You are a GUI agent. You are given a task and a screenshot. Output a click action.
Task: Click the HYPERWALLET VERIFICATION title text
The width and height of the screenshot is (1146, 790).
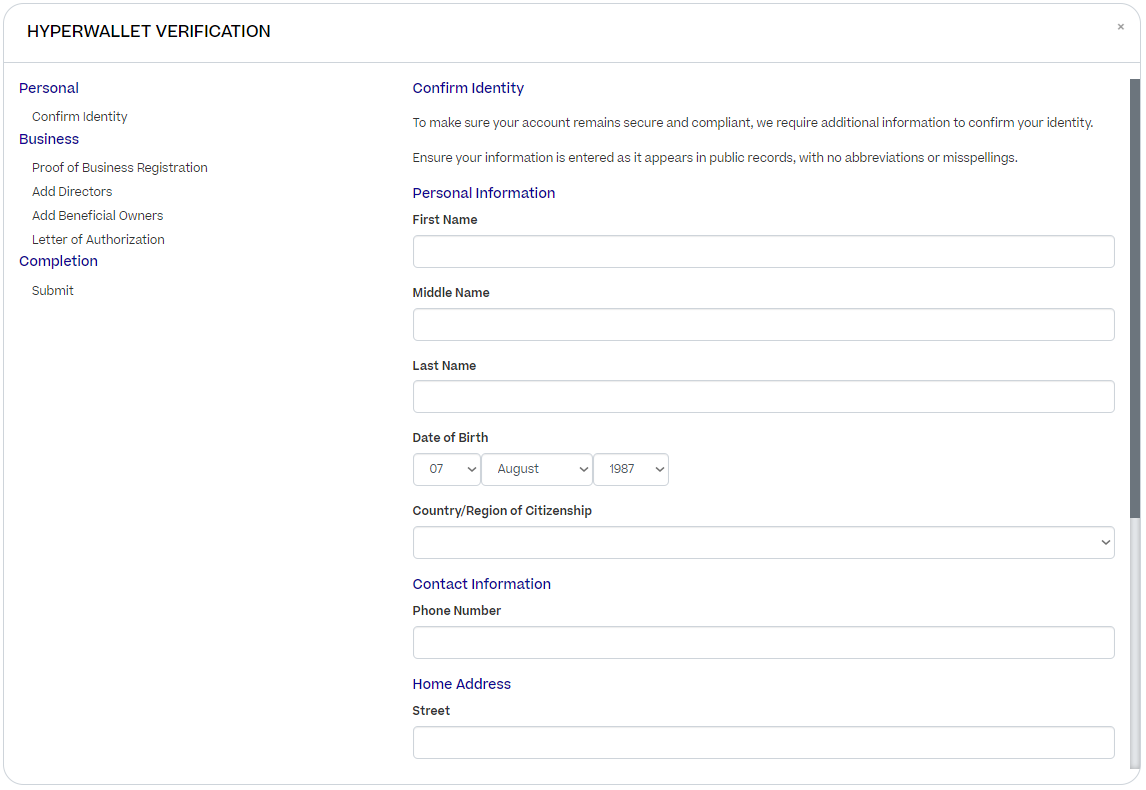click(148, 31)
